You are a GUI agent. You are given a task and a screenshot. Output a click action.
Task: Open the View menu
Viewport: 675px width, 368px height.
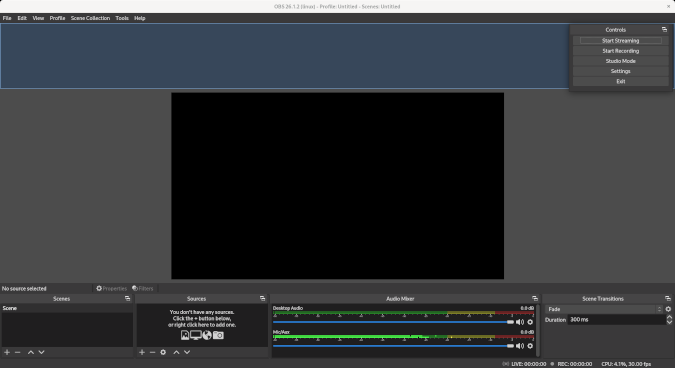pyautogui.click(x=38, y=18)
